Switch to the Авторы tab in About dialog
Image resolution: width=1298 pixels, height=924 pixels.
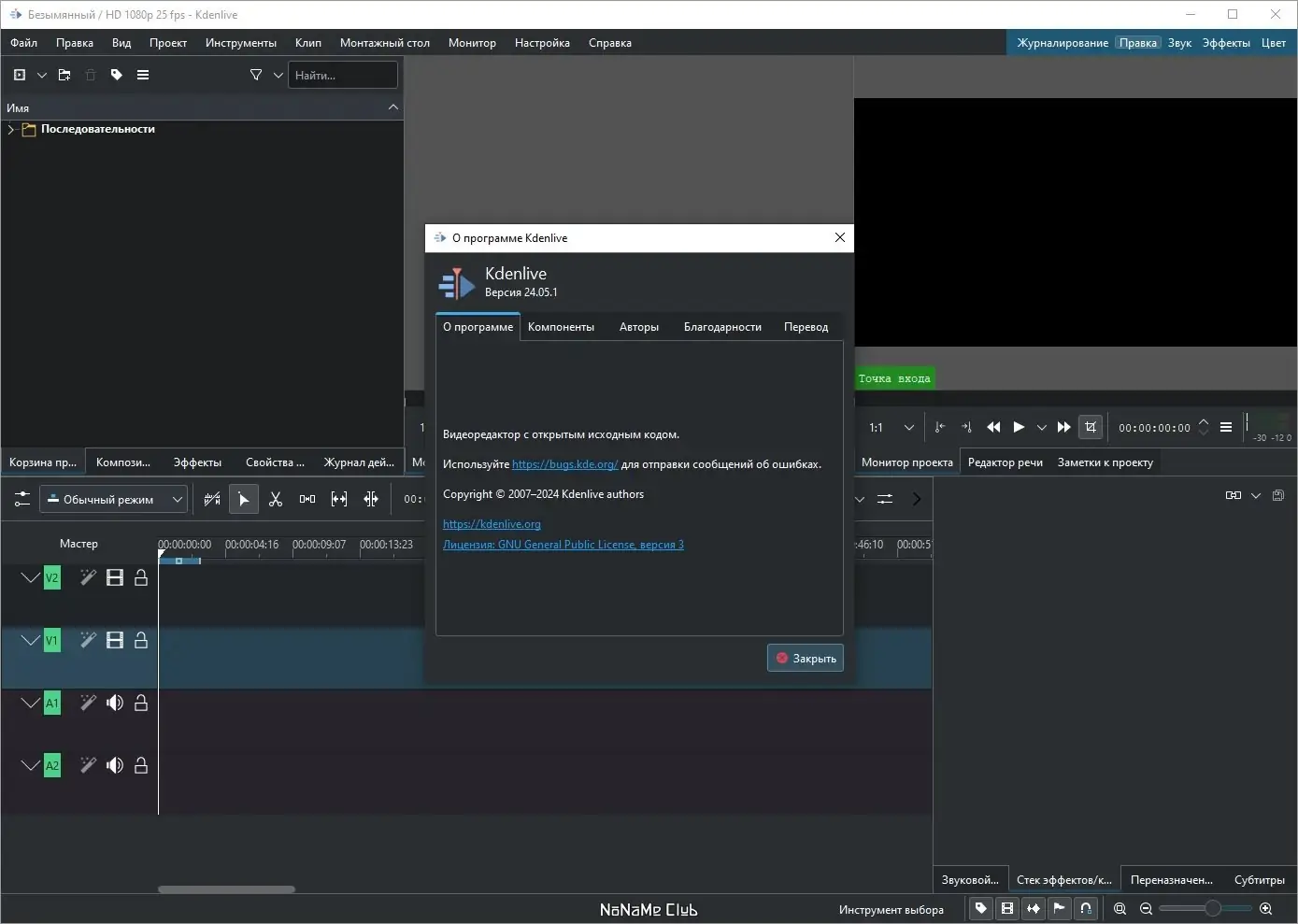638,327
